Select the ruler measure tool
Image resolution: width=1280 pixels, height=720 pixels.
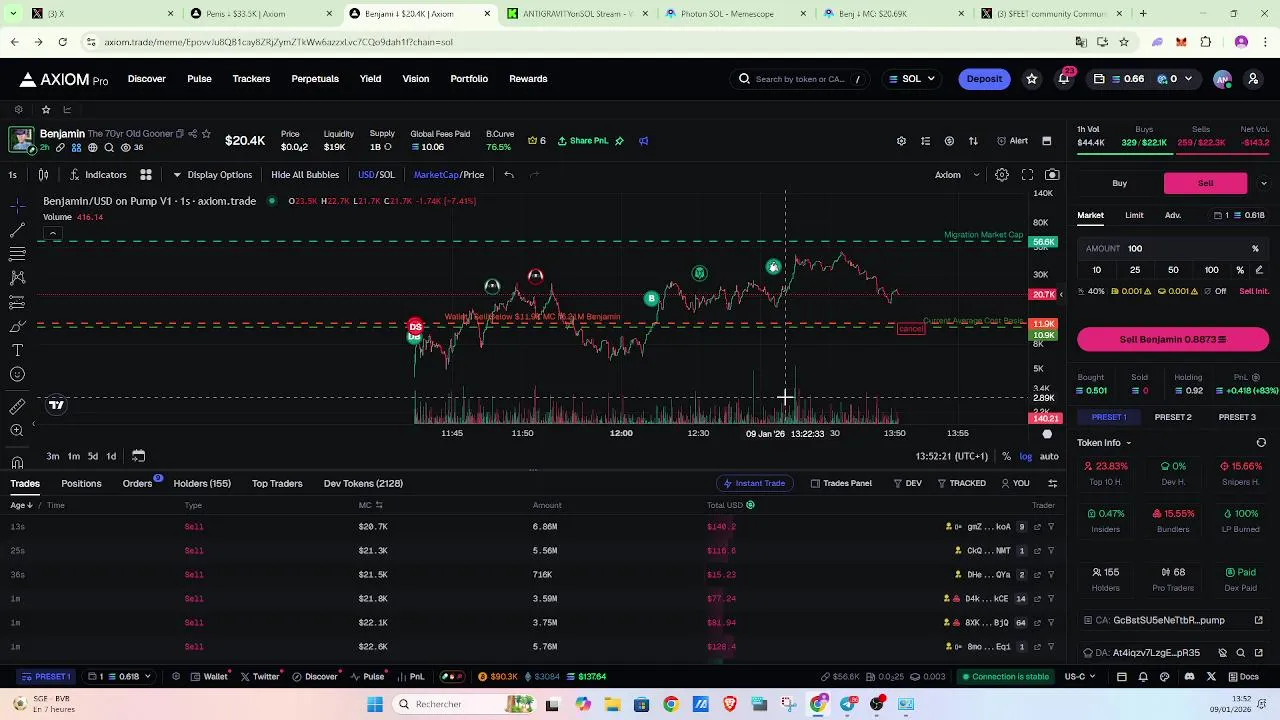(17, 406)
